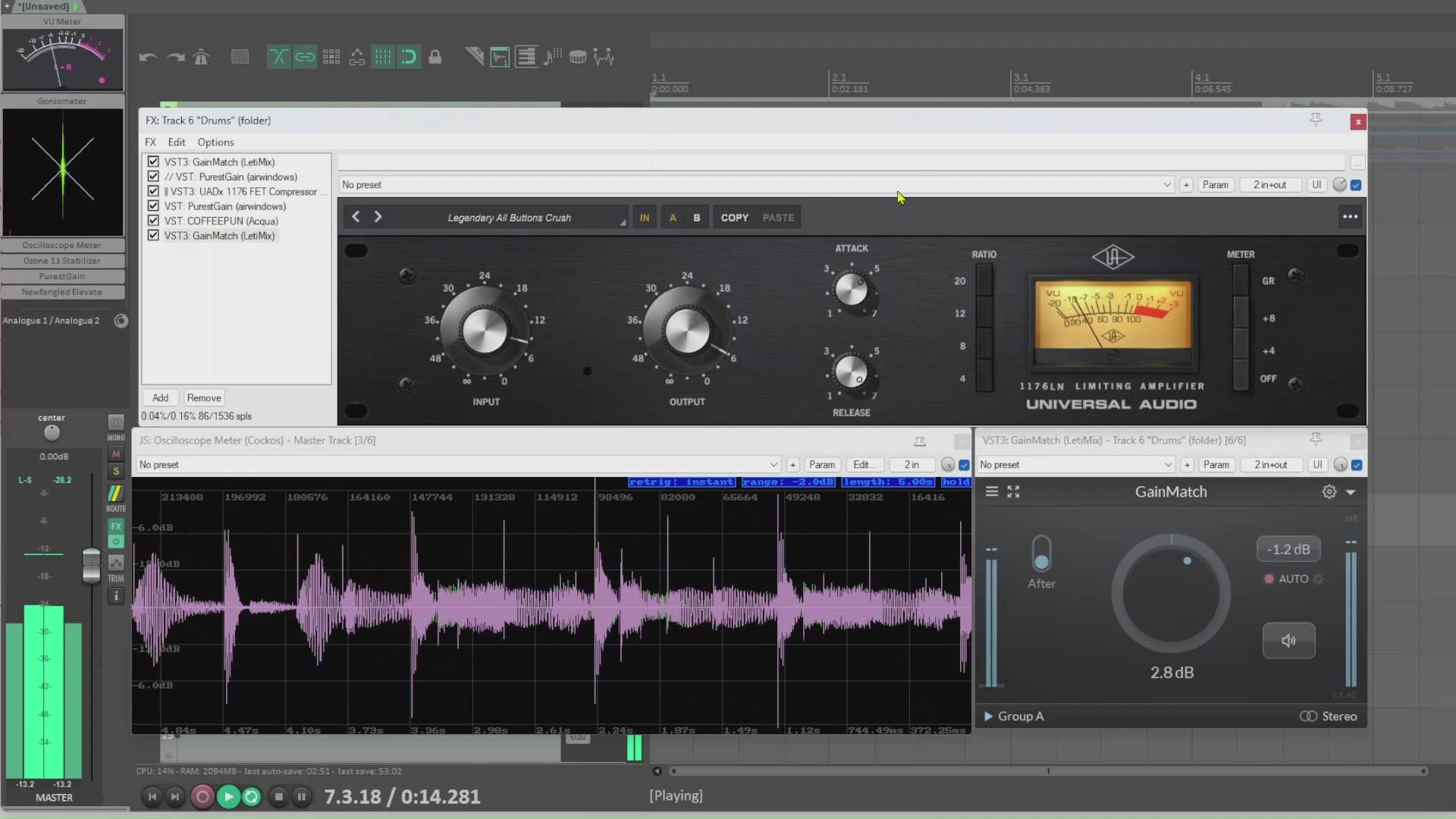Open the Options menu in the FX window
Screen dimensions: 1456x819
pyautogui.click(x=215, y=142)
